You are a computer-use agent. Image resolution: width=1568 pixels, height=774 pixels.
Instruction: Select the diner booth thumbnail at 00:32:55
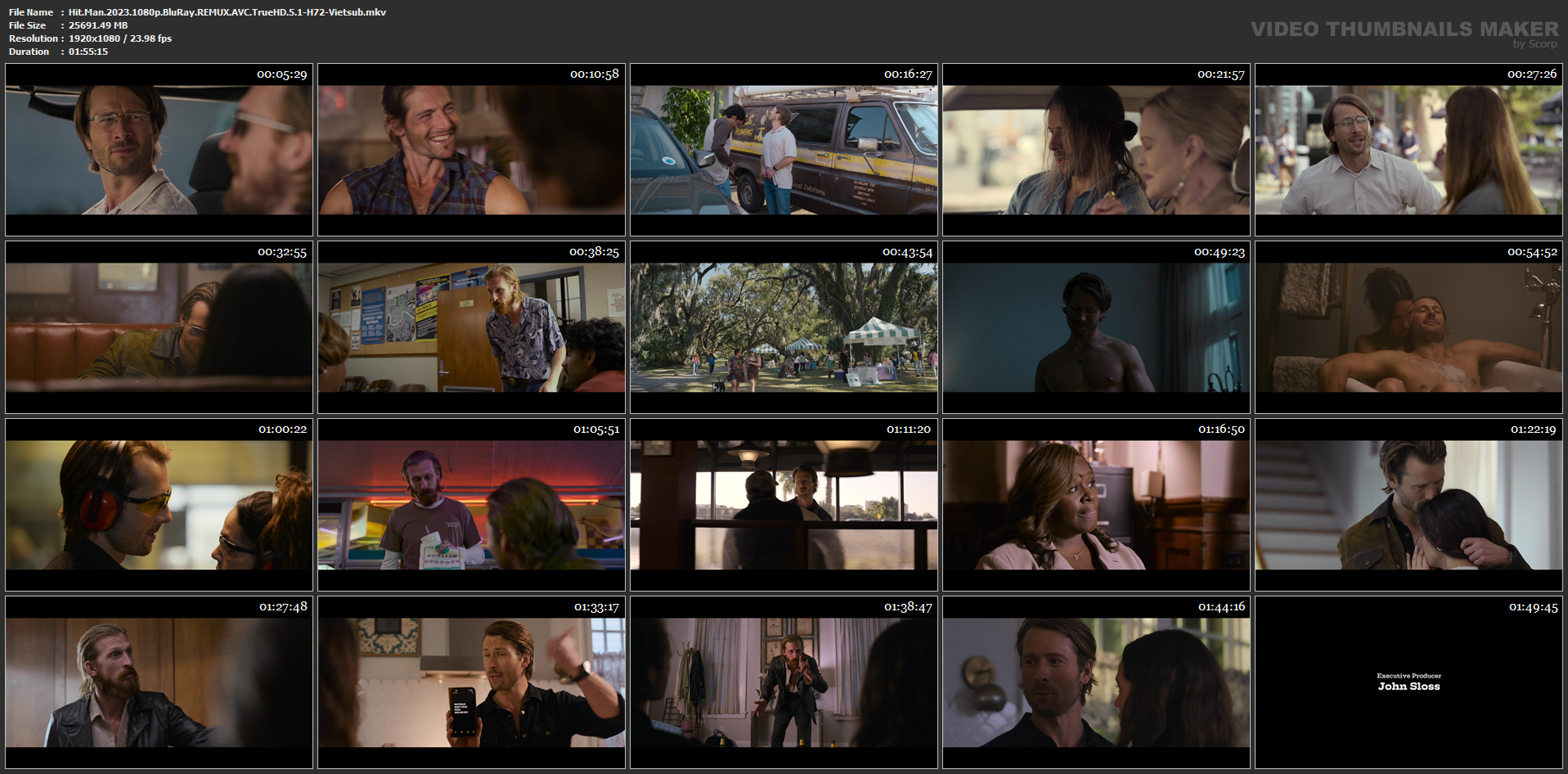159,327
